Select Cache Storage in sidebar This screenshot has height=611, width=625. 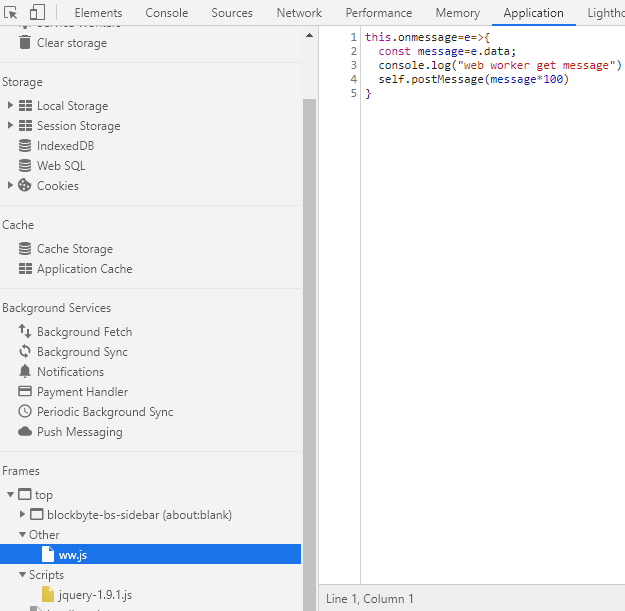click(74, 249)
